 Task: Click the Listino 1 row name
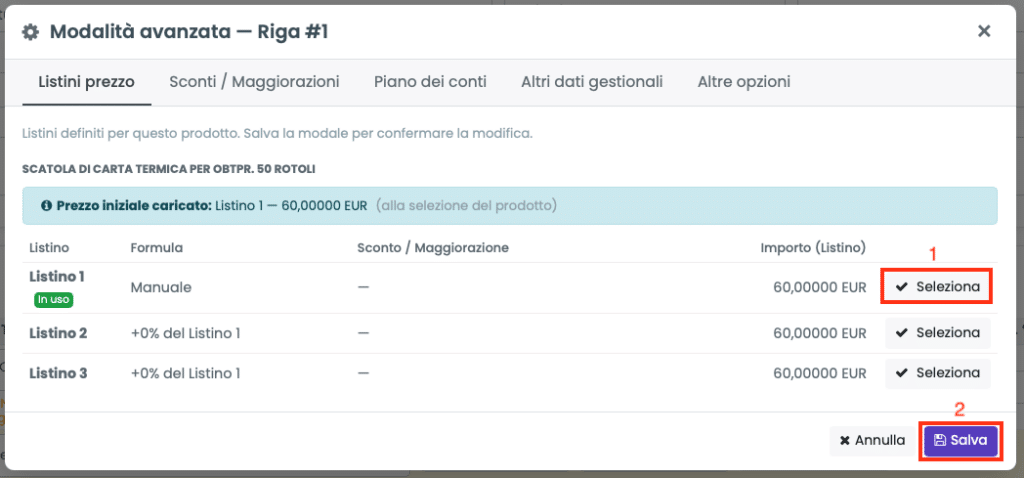click(x=57, y=276)
